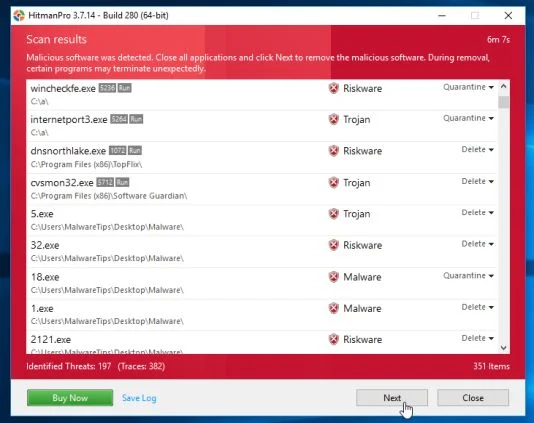Select the 32.exe file name
Image resolution: width=534 pixels, height=423 pixels.
[45, 245]
